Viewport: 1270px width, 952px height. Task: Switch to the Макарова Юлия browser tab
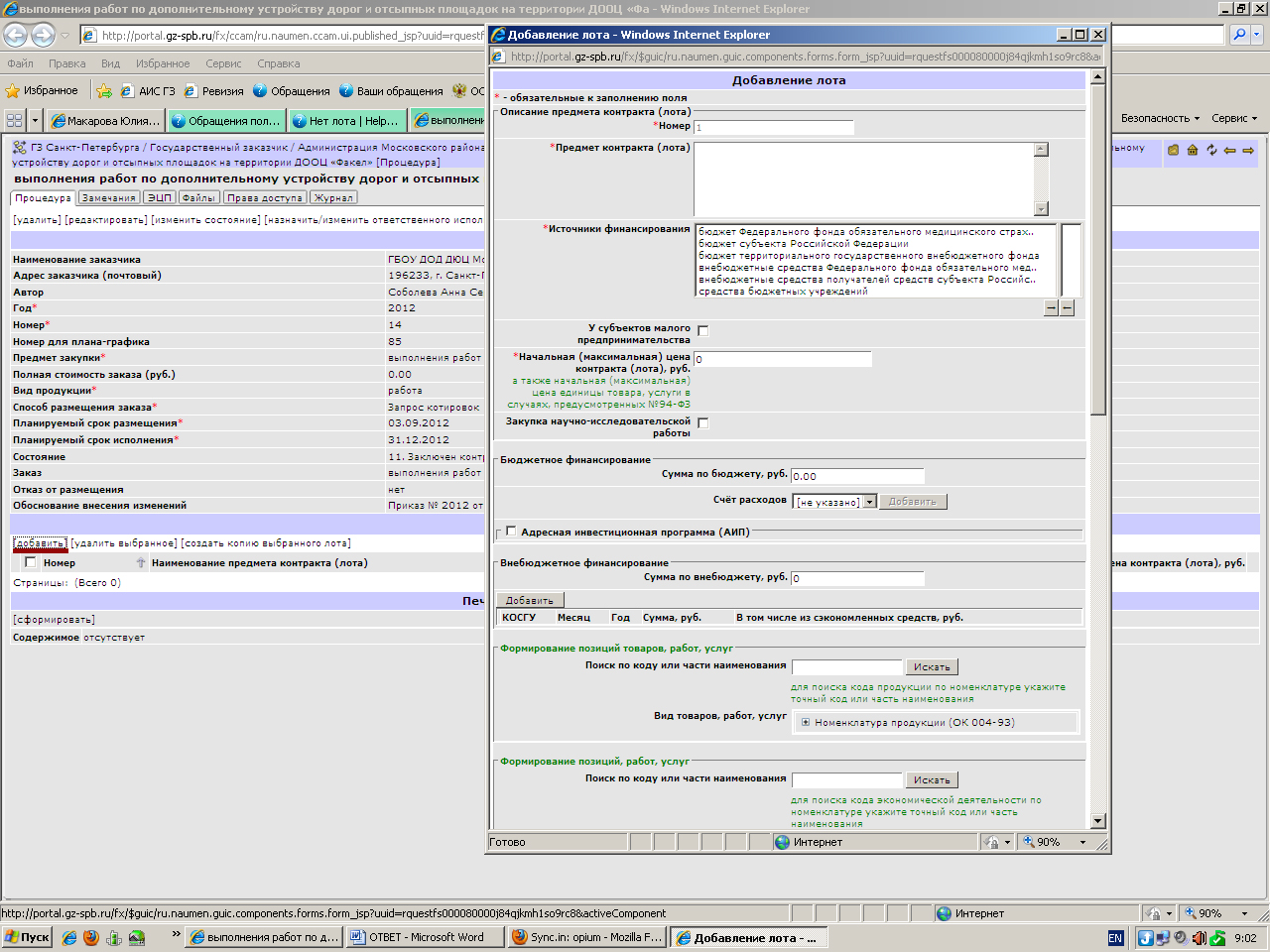click(105, 121)
